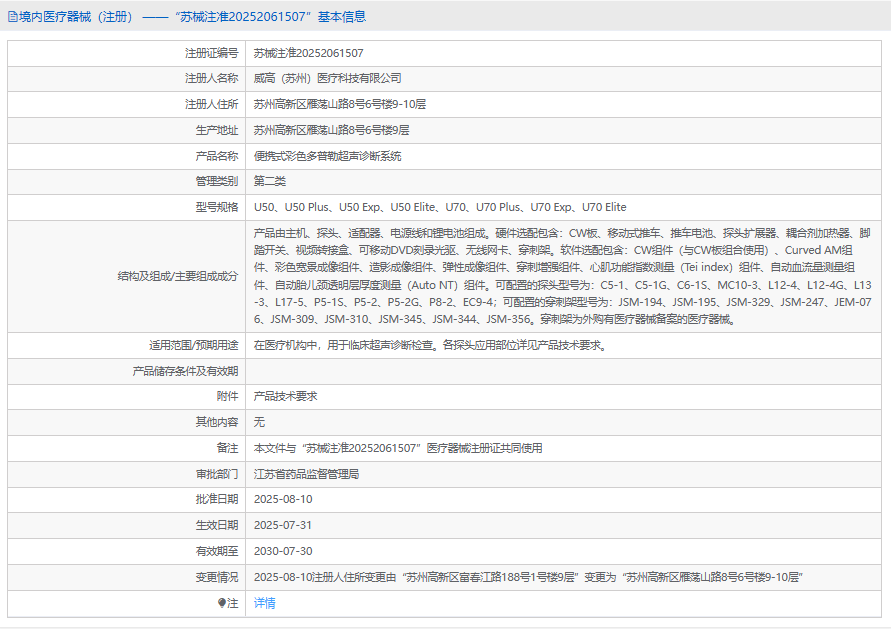Click the 产品储存条件及有效期 label
The height and width of the screenshot is (629, 891).
pos(185,372)
